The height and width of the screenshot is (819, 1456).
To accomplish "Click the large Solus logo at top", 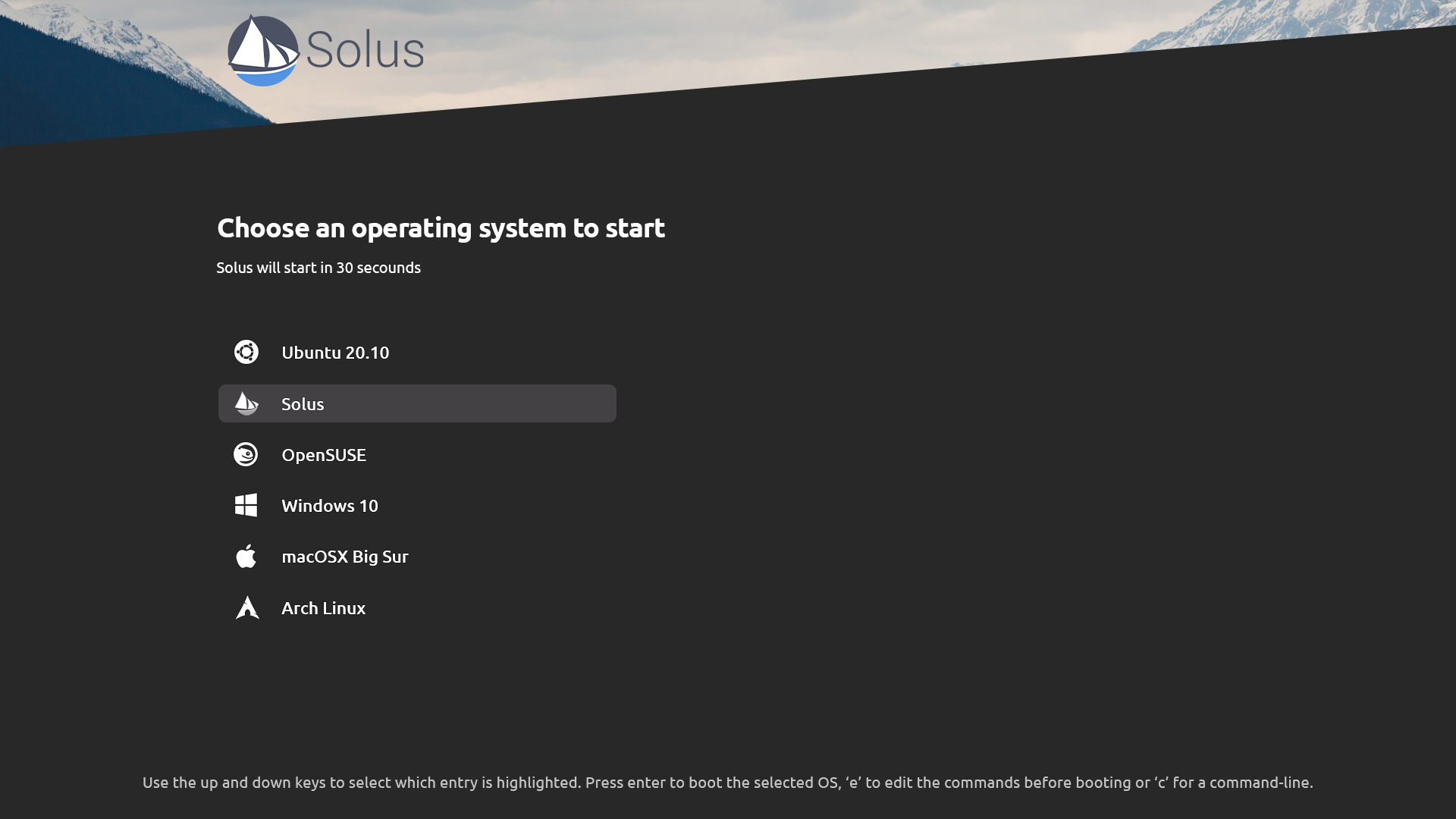I will [x=264, y=51].
